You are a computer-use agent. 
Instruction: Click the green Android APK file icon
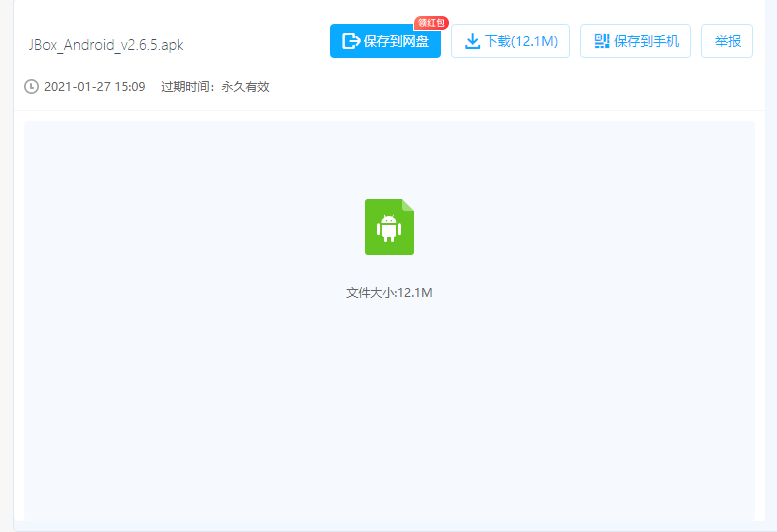tap(389, 227)
